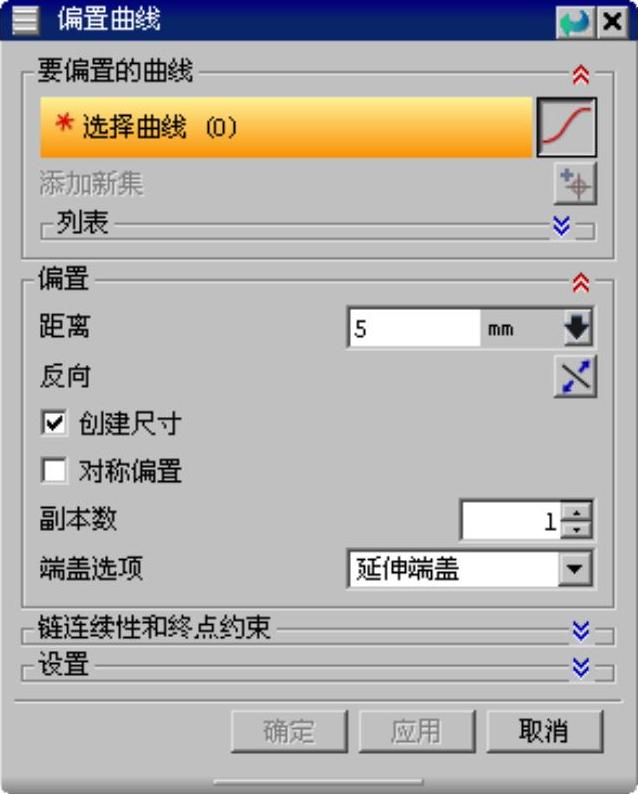
Task: Click the Add New Set crosshair icon
Action: pos(575,183)
